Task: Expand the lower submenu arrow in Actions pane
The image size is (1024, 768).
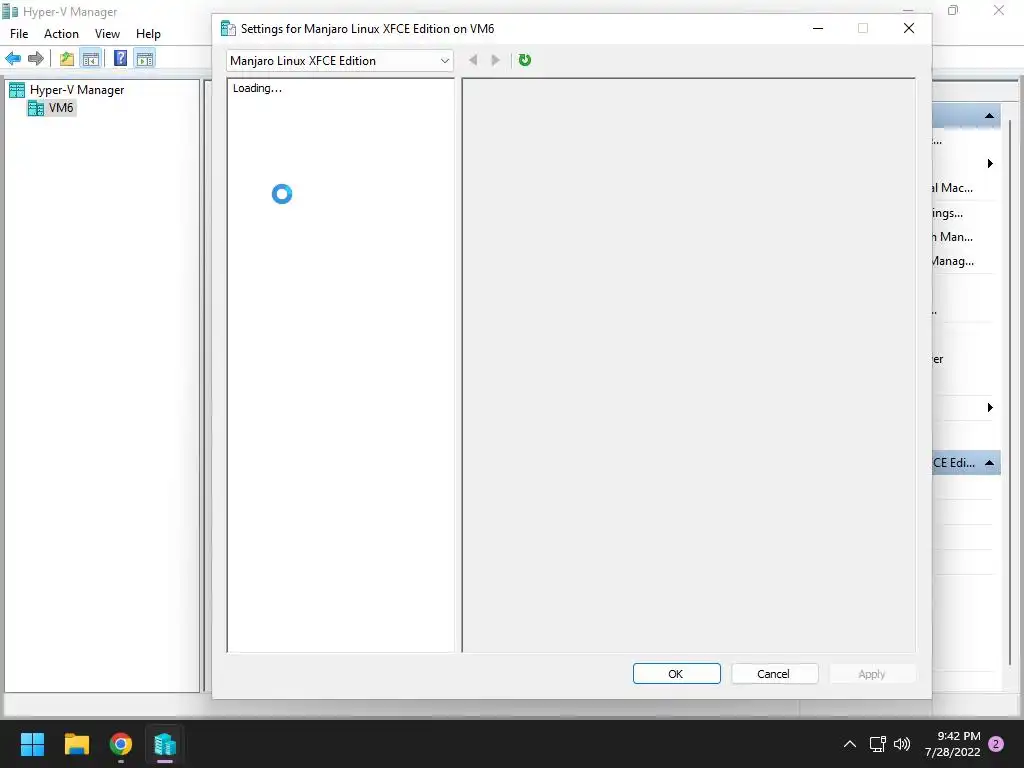Action: point(990,408)
